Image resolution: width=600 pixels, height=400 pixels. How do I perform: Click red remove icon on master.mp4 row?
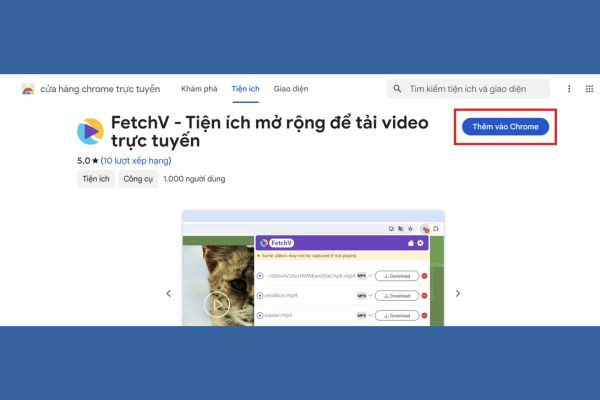point(424,316)
